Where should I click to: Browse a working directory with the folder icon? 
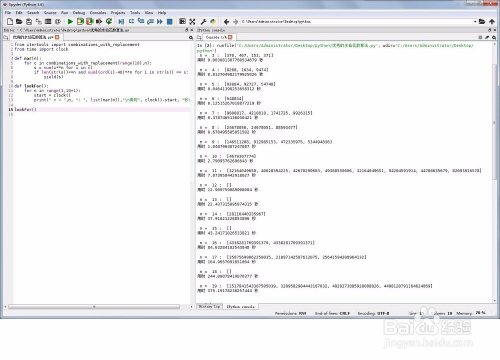pos(482,22)
